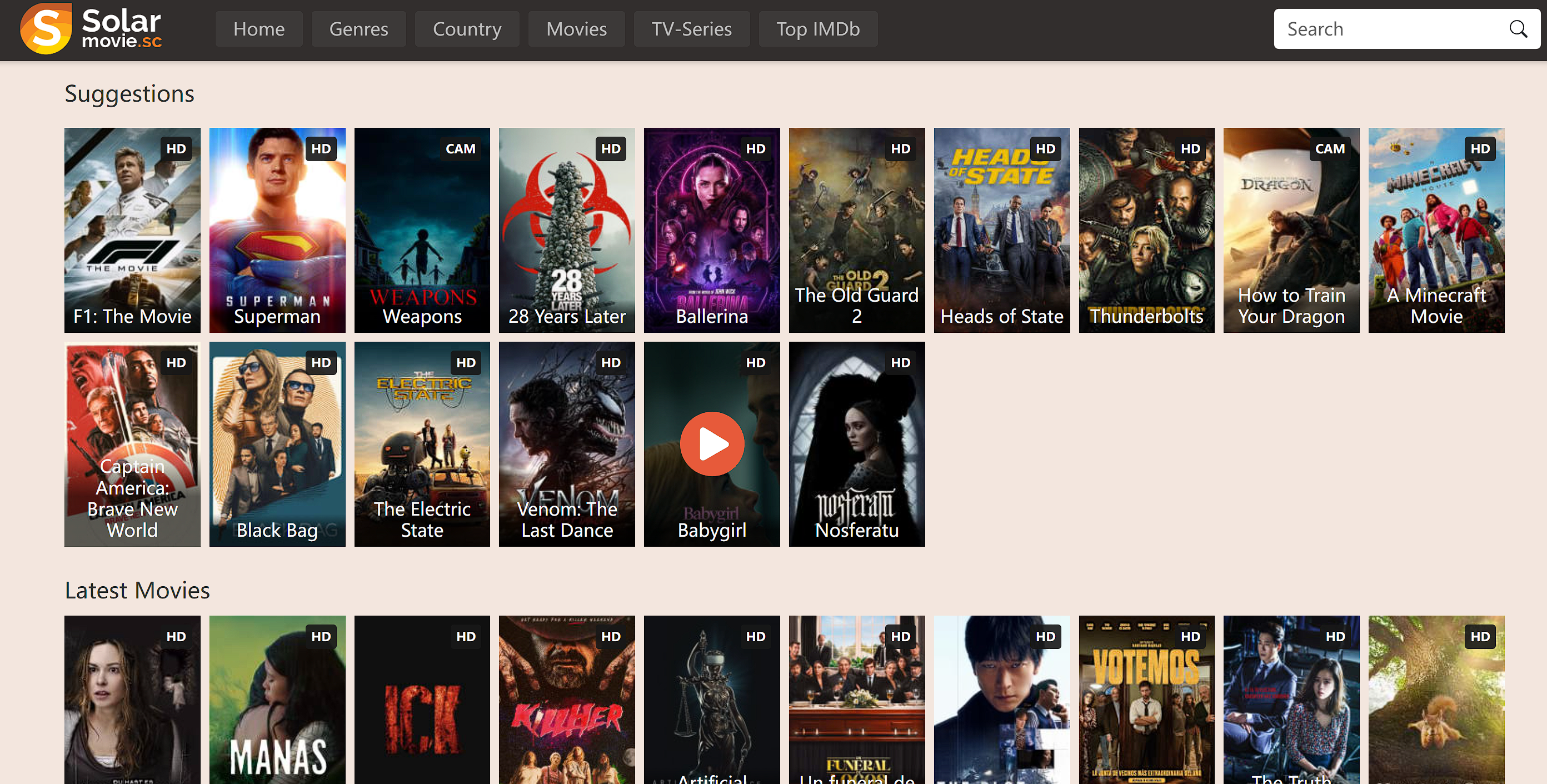Open the Artificial movie poster in Latest Movies
The image size is (1547, 784).
(712, 700)
